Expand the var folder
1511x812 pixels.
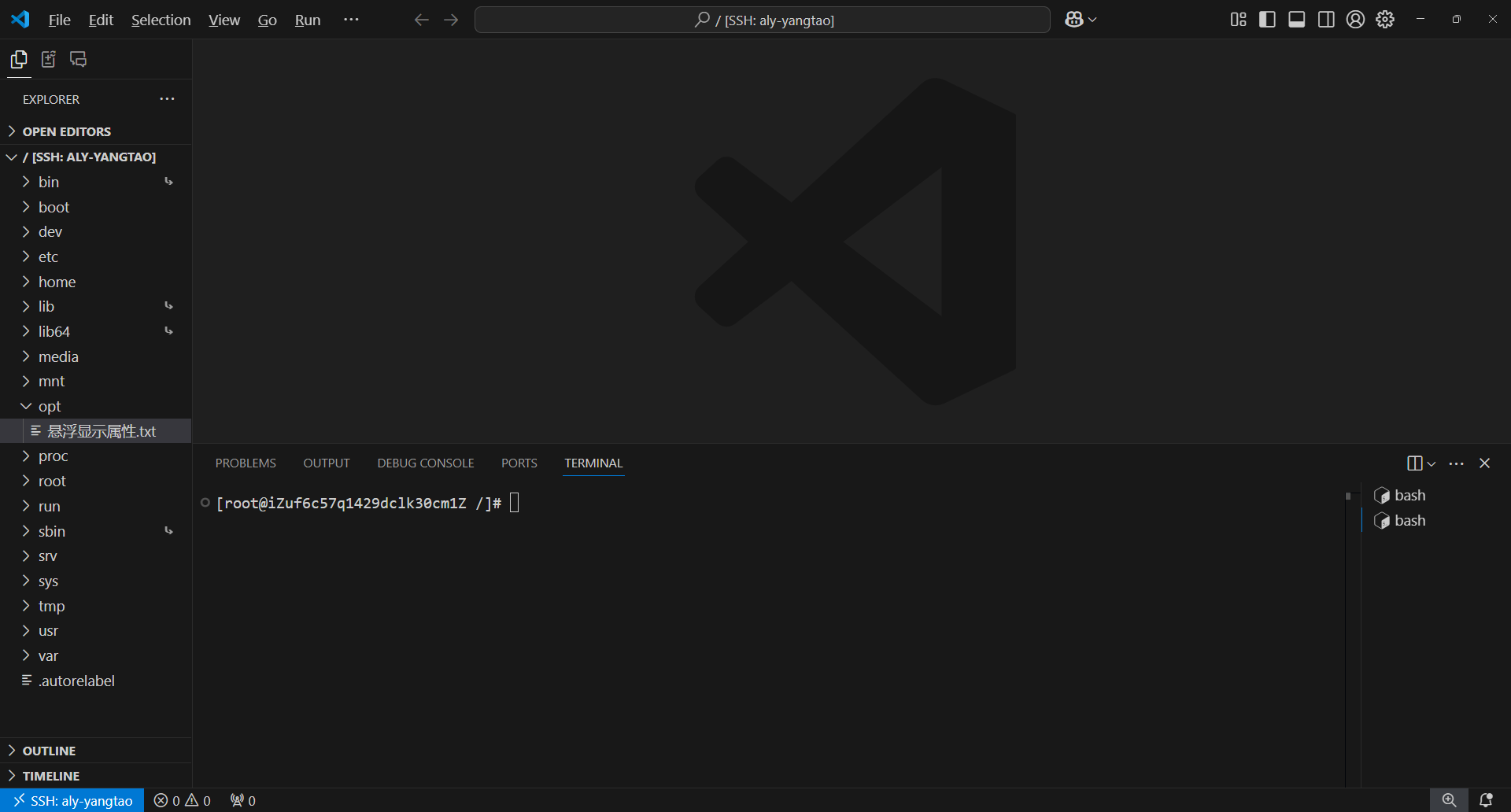[x=96, y=655]
